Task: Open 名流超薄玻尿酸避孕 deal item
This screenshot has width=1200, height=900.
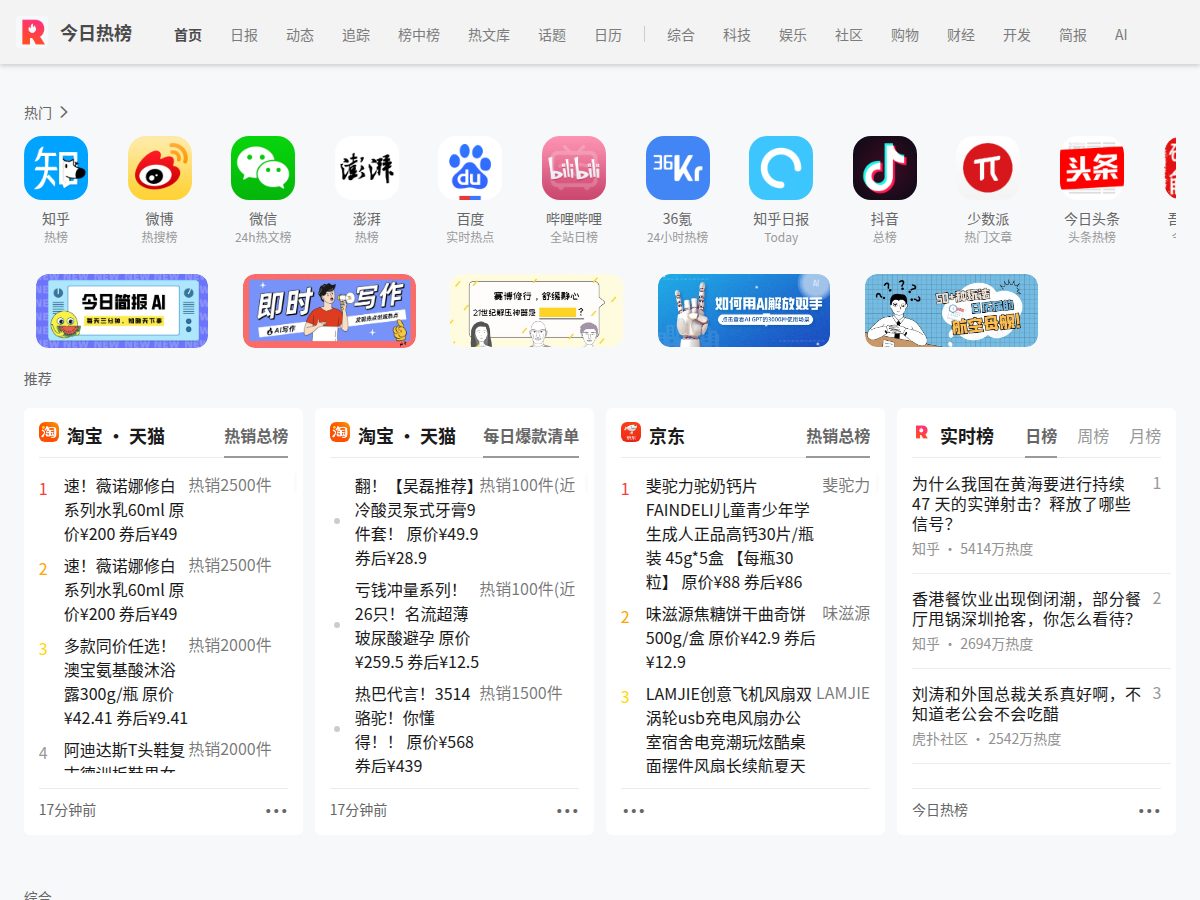Action: (417, 626)
